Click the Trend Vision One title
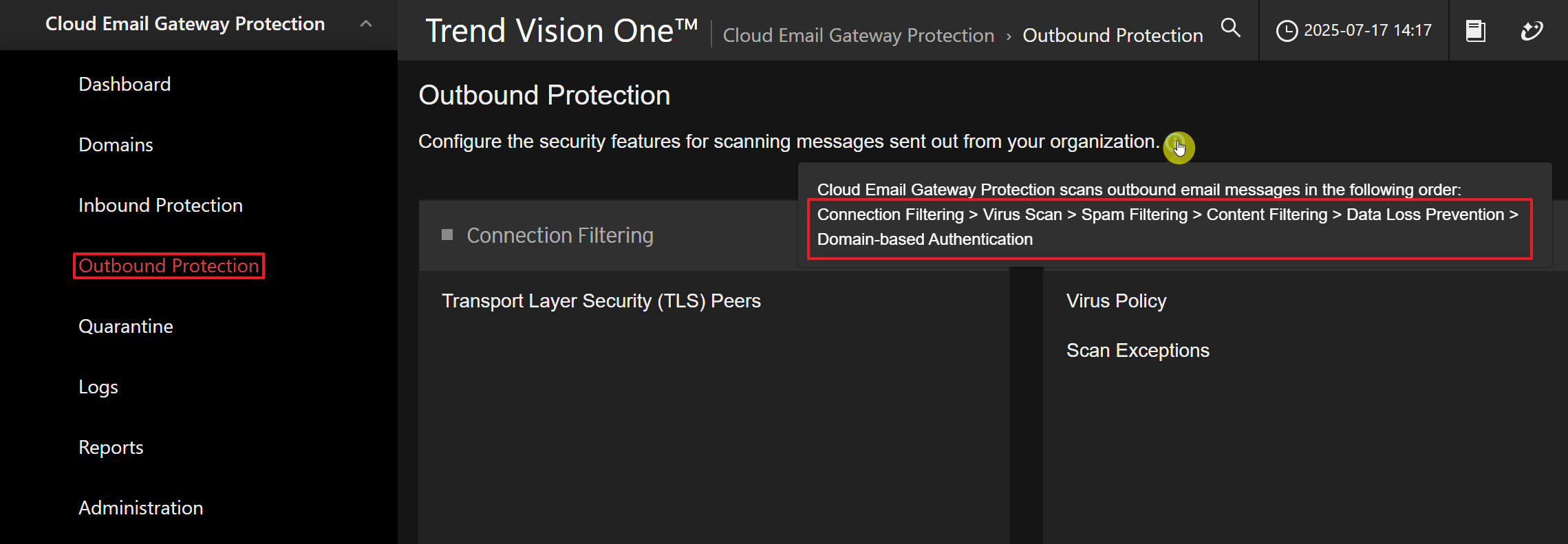The width and height of the screenshot is (1568, 544). coord(561,31)
